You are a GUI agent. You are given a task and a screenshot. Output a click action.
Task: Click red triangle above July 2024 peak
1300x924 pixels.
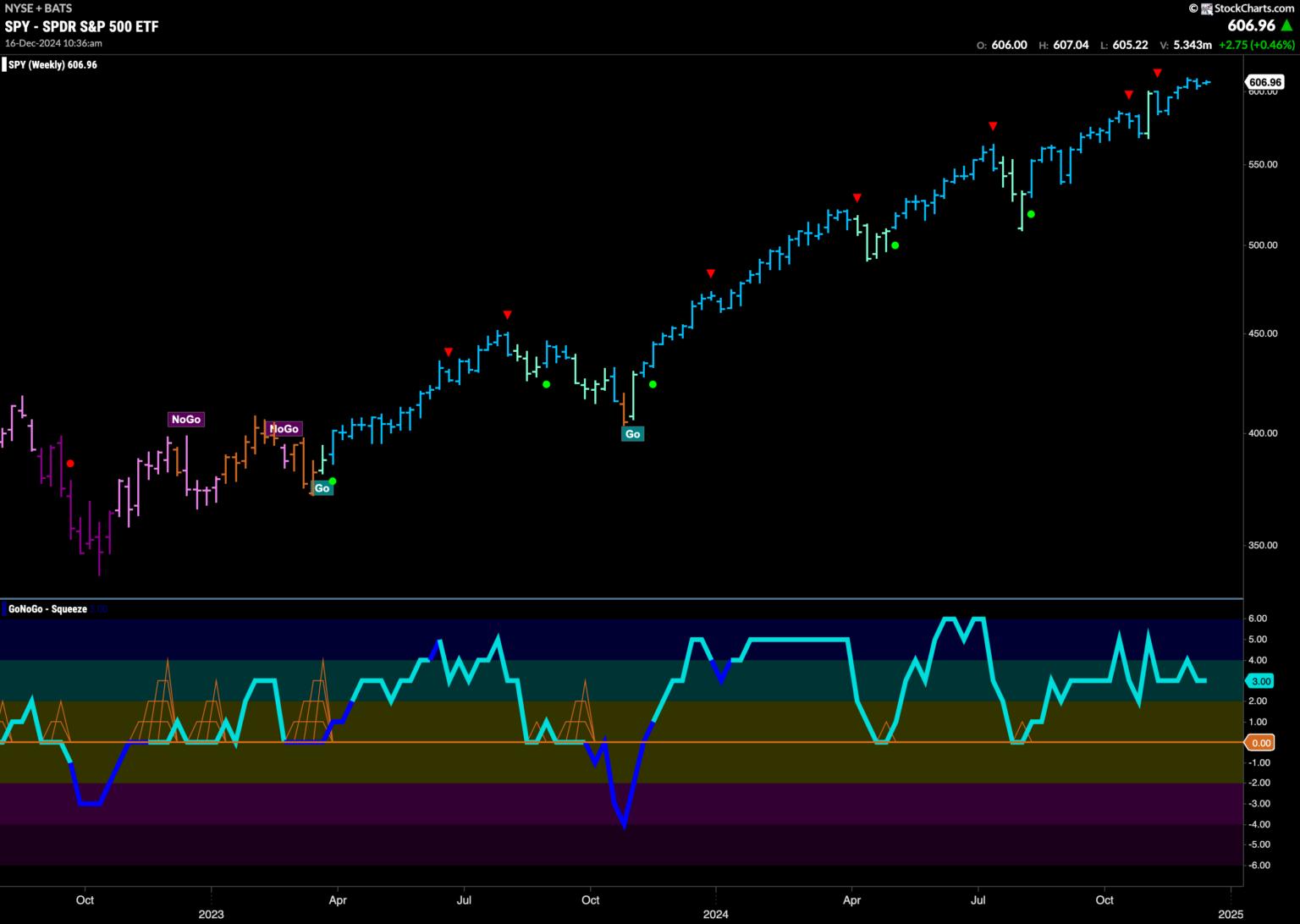[x=993, y=126]
